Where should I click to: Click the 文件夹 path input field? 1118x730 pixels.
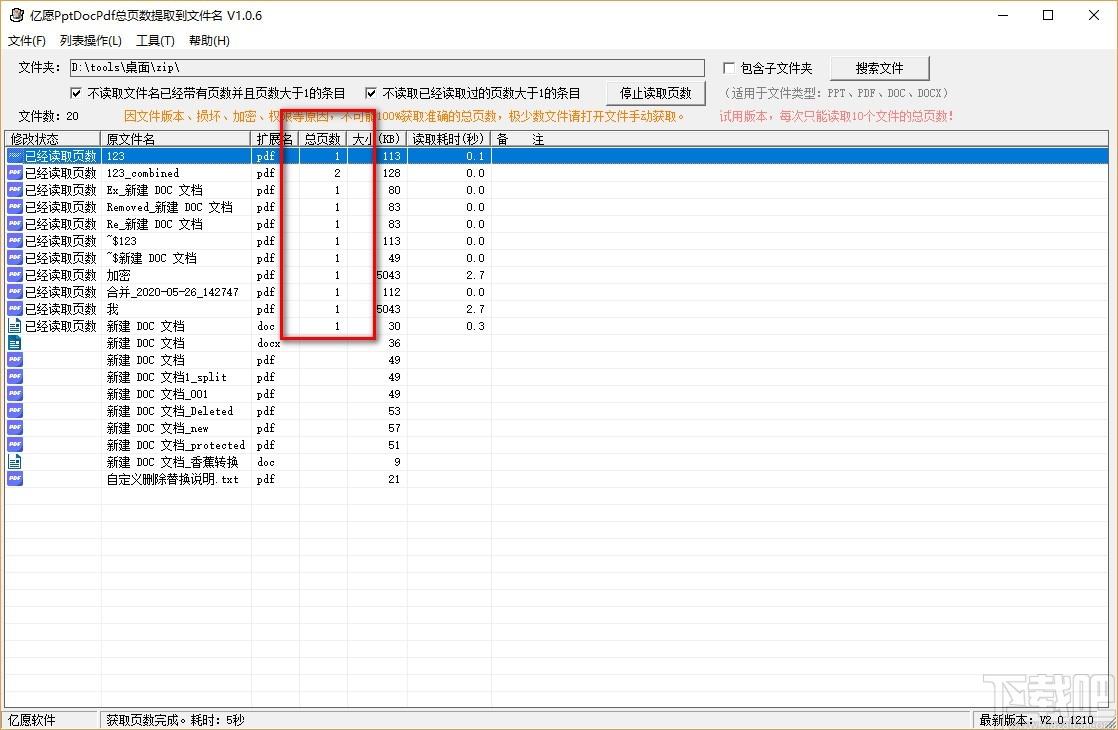pyautogui.click(x=387, y=68)
